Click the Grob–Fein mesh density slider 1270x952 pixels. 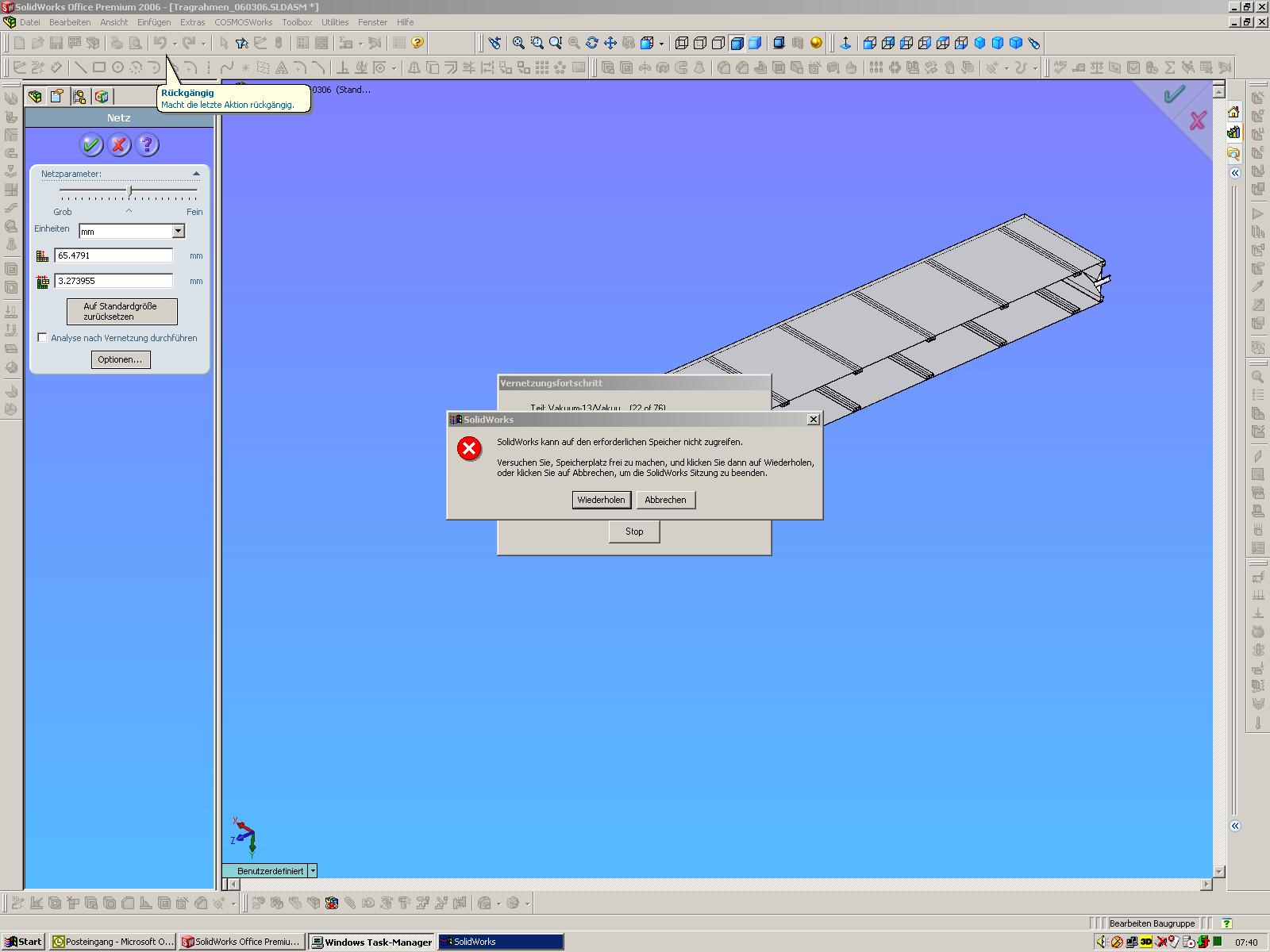(129, 191)
